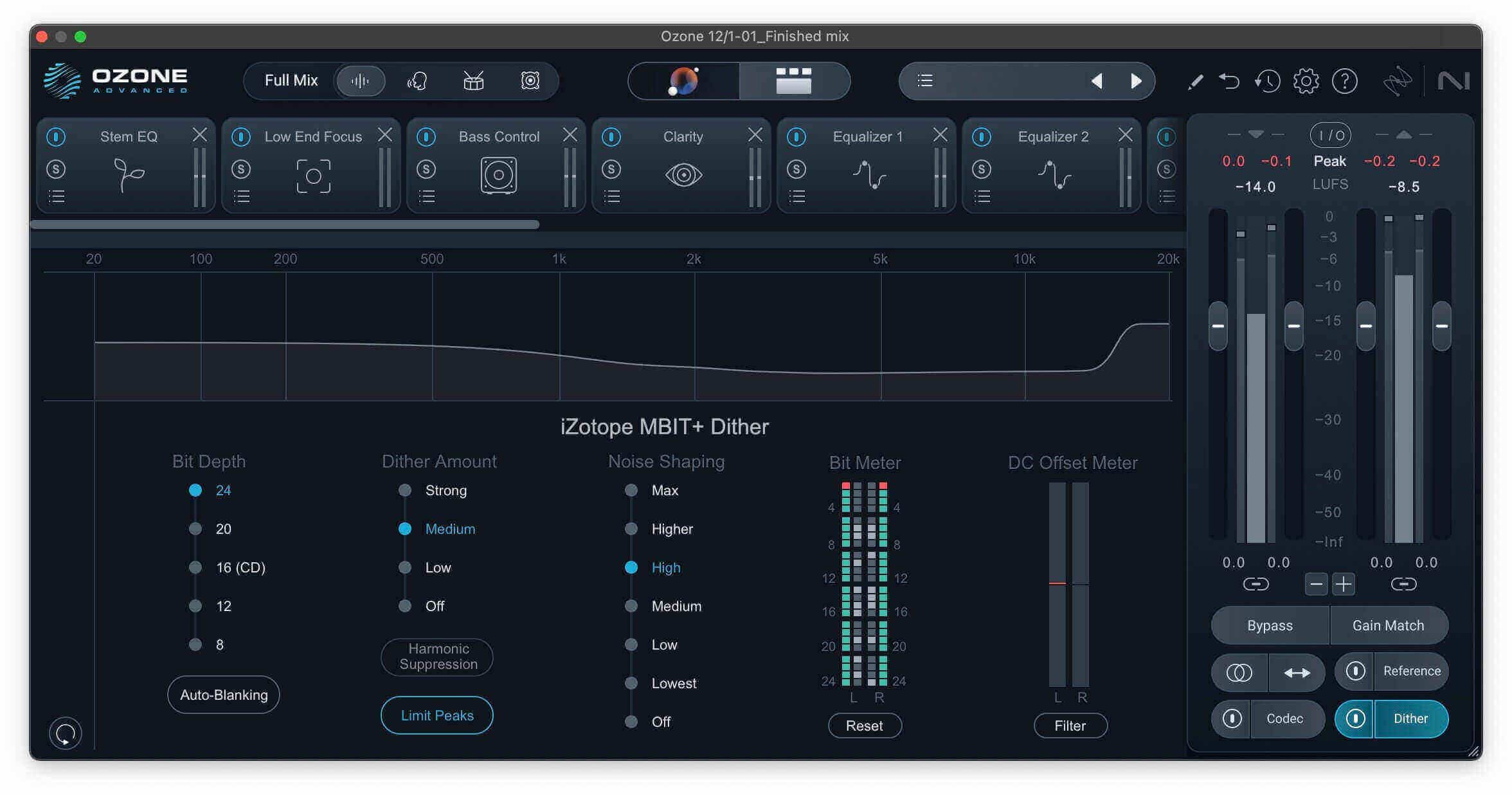Open Bass Control module preset list
This screenshot has width=1512, height=795.
427,196
